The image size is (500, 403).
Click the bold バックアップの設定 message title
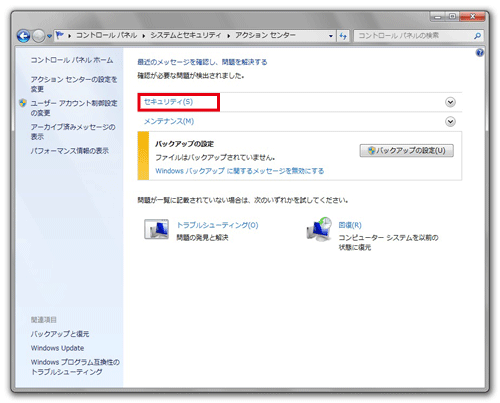coord(184,144)
